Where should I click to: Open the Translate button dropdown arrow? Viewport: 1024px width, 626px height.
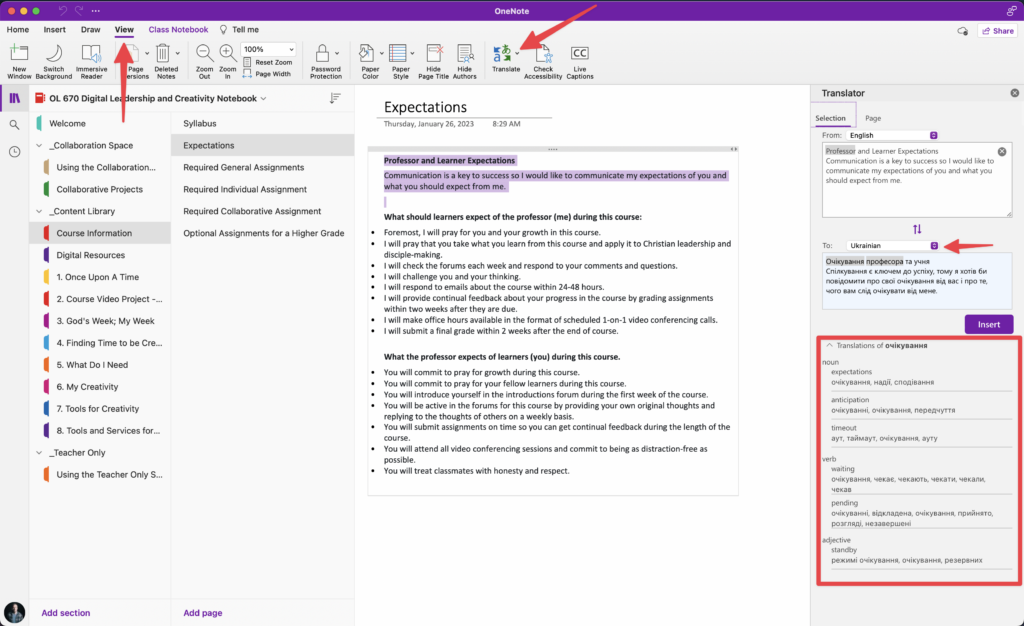tap(517, 54)
